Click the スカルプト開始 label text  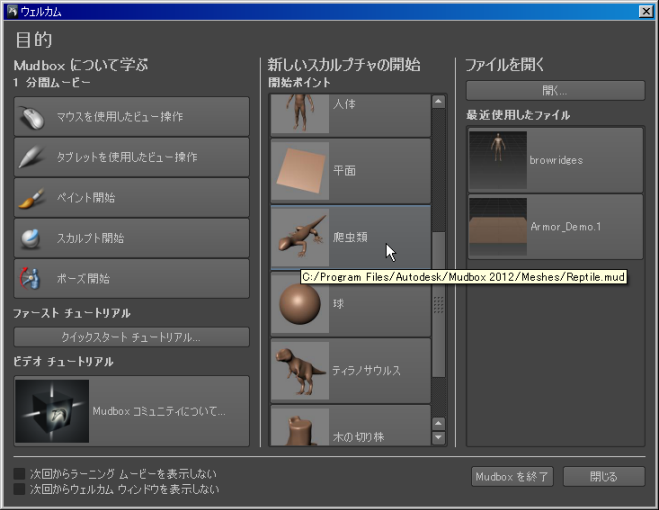[x=90, y=238]
